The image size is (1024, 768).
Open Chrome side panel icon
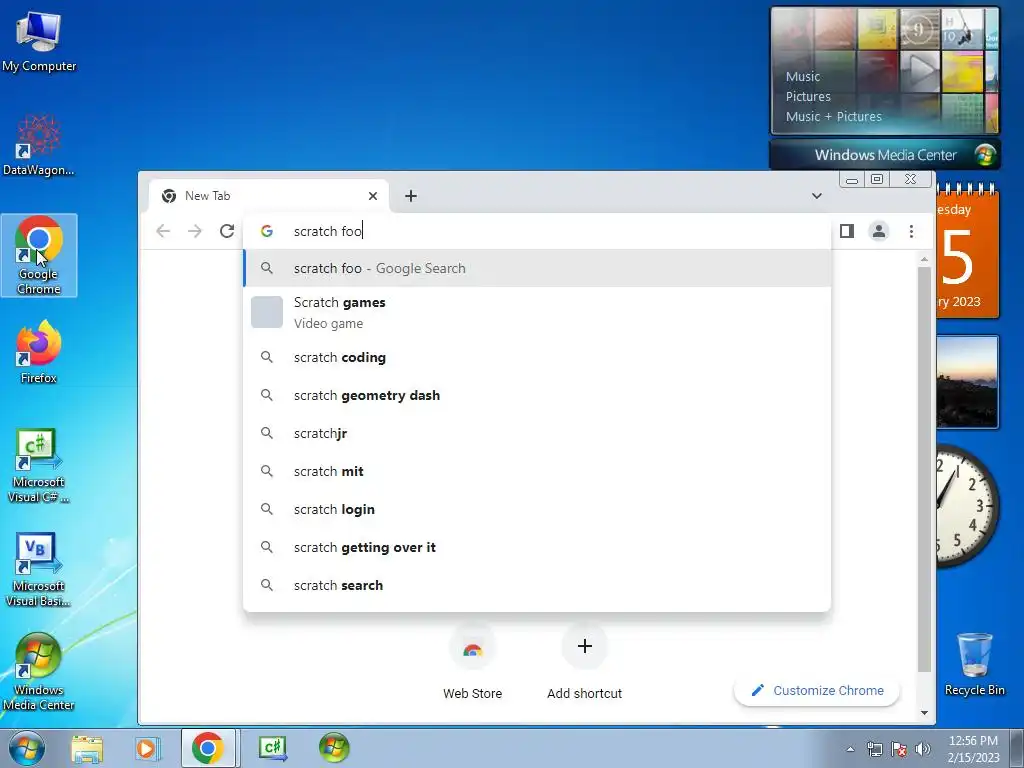847,231
